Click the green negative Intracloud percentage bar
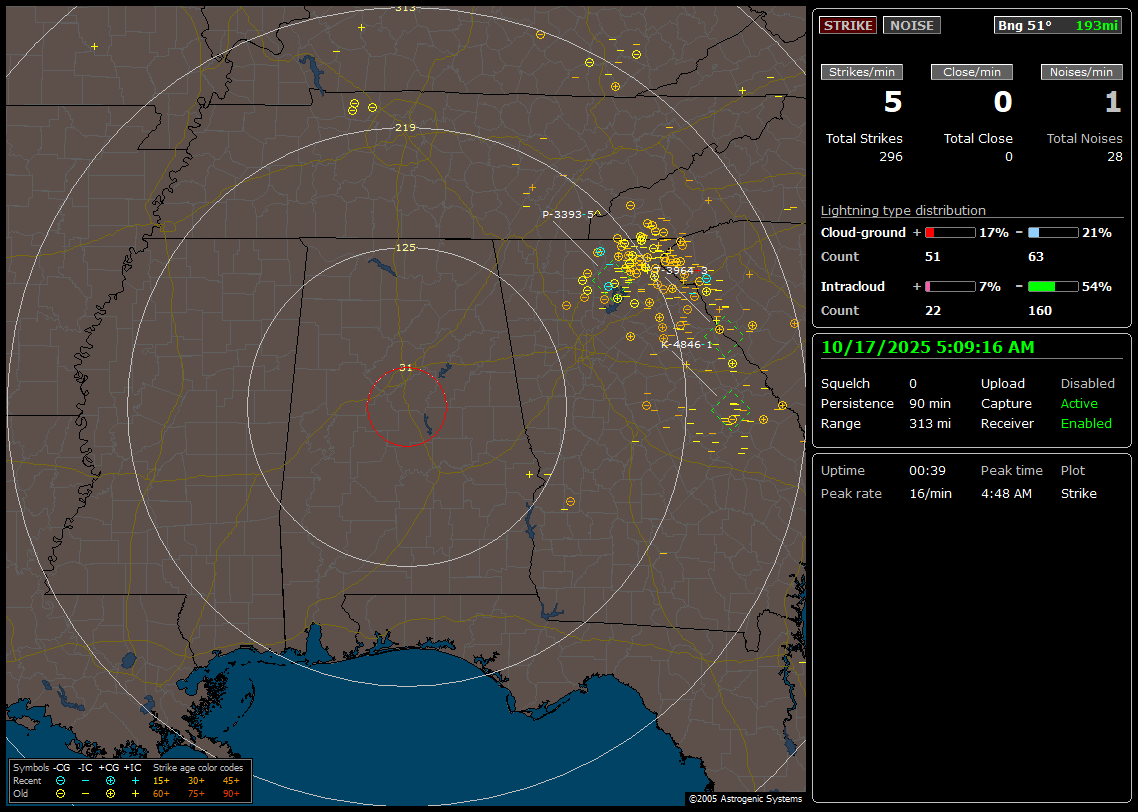 point(1052,286)
